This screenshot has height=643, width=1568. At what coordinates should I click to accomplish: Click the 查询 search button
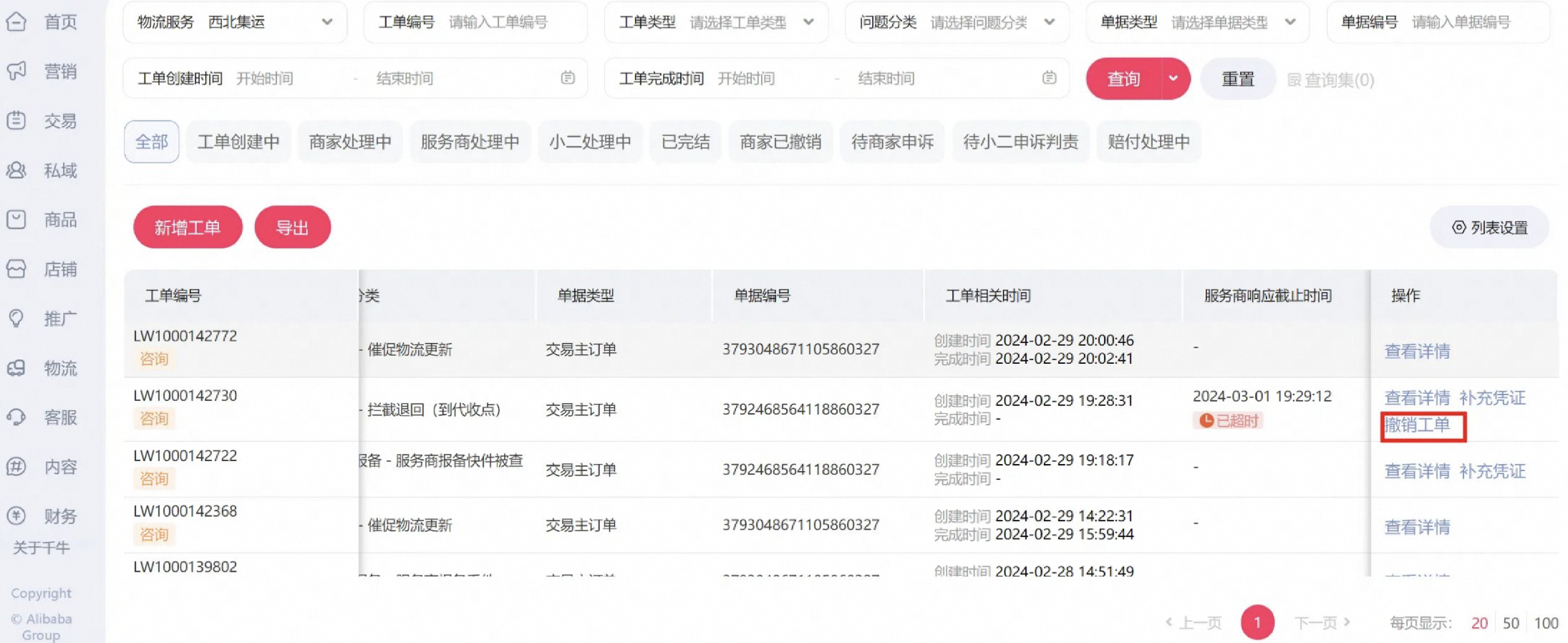(x=1123, y=79)
